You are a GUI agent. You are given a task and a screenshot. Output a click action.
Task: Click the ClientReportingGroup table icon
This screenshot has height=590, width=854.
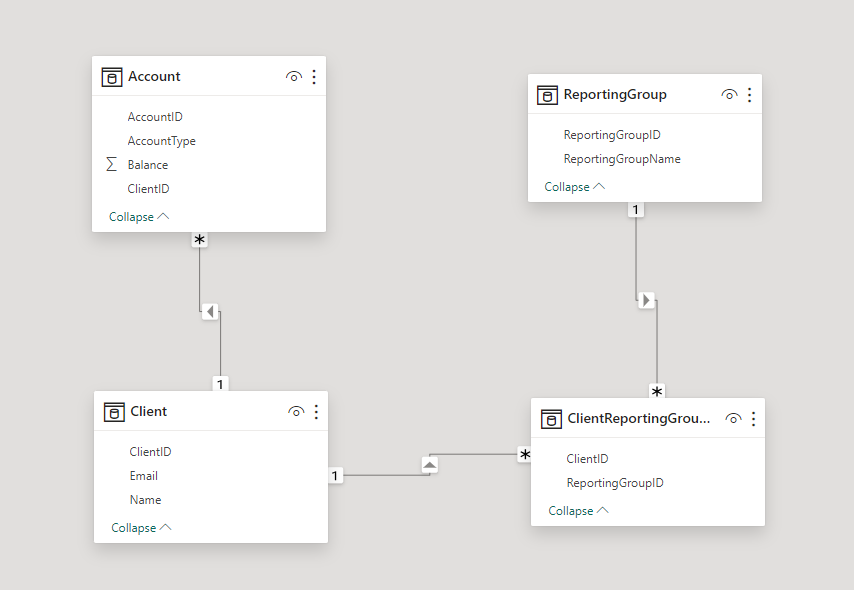pos(551,419)
